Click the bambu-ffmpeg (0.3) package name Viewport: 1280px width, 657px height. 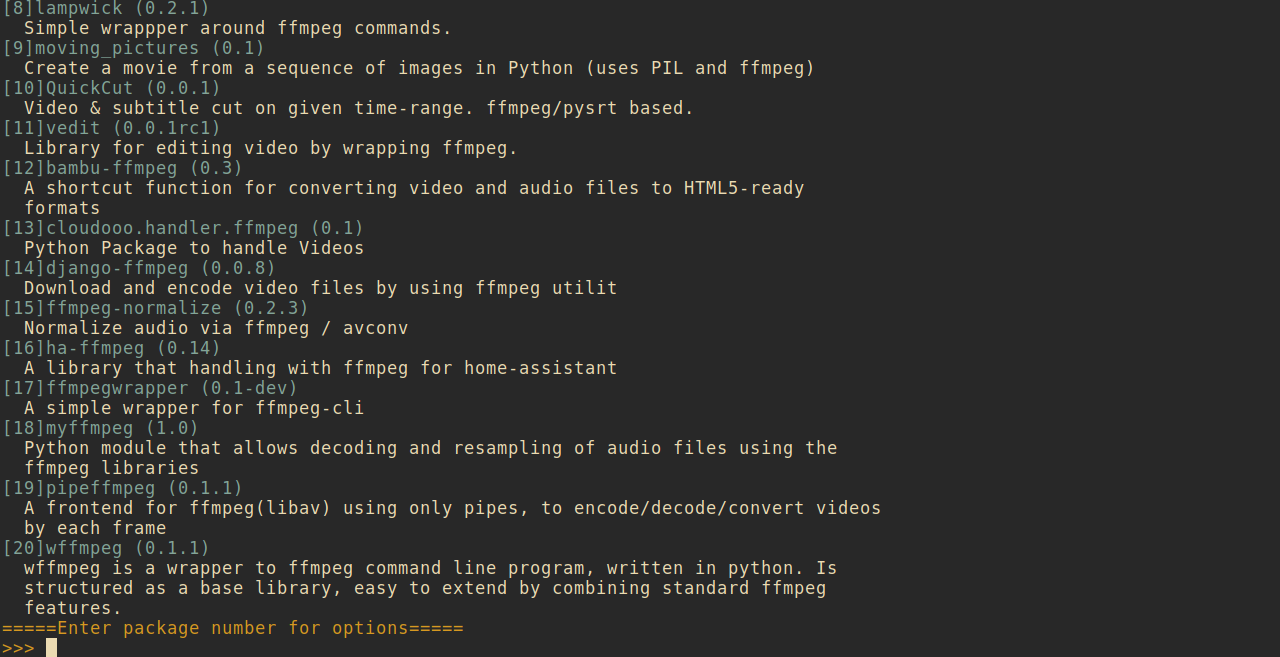click(122, 168)
